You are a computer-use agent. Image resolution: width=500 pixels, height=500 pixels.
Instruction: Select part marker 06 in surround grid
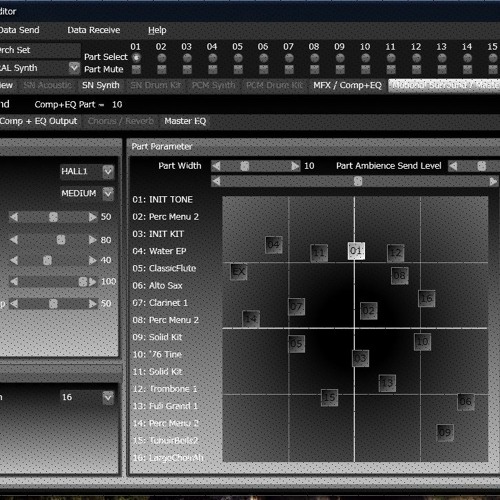(x=466, y=401)
